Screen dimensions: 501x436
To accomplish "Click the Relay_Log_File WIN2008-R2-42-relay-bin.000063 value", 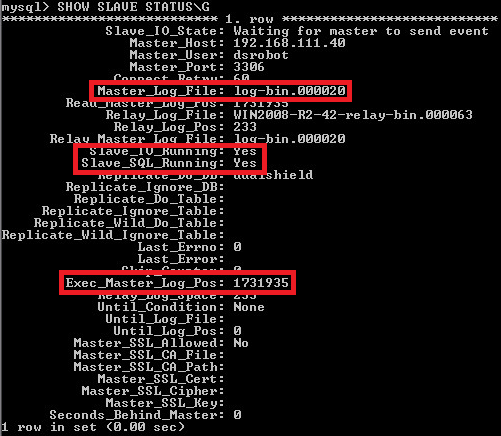I will 353,115.
